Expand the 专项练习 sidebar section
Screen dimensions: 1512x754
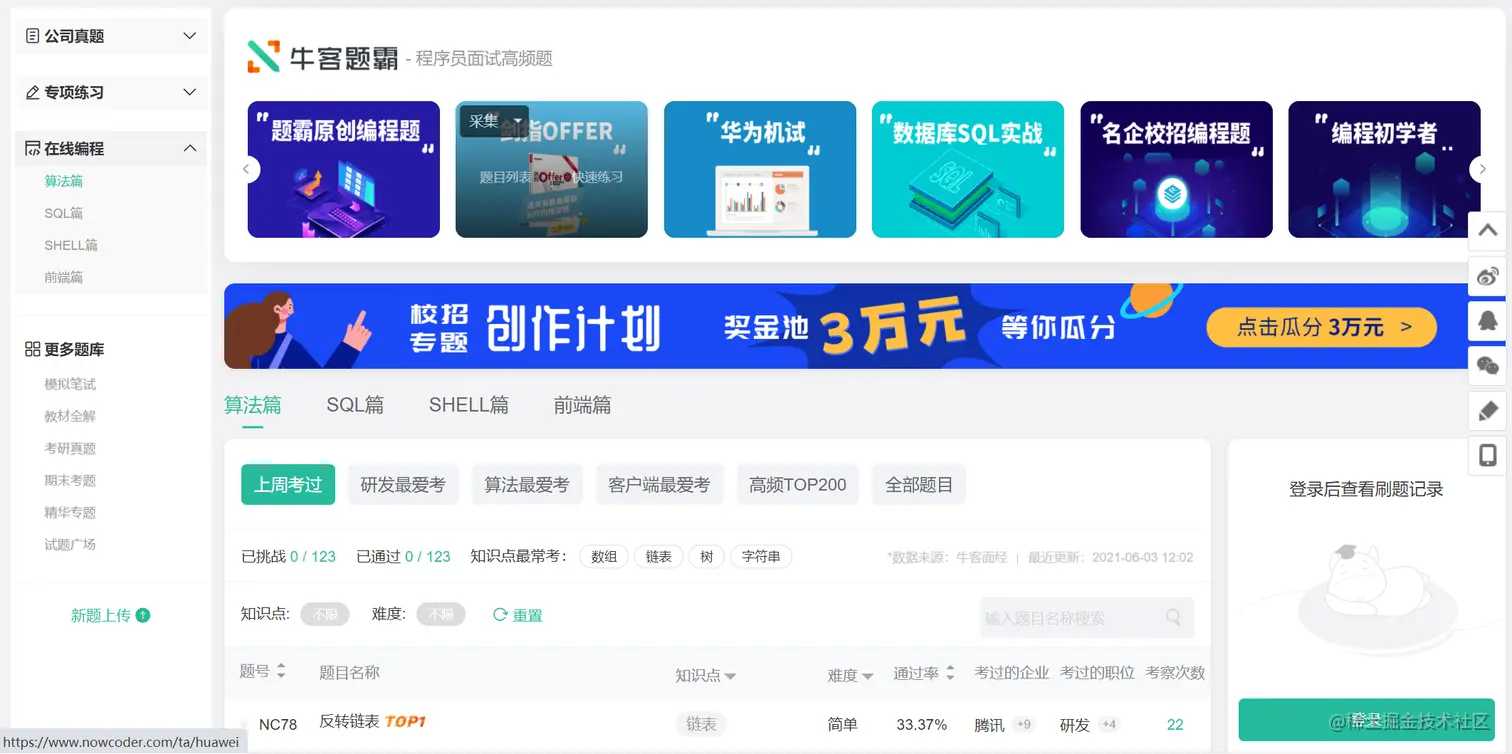[x=111, y=92]
